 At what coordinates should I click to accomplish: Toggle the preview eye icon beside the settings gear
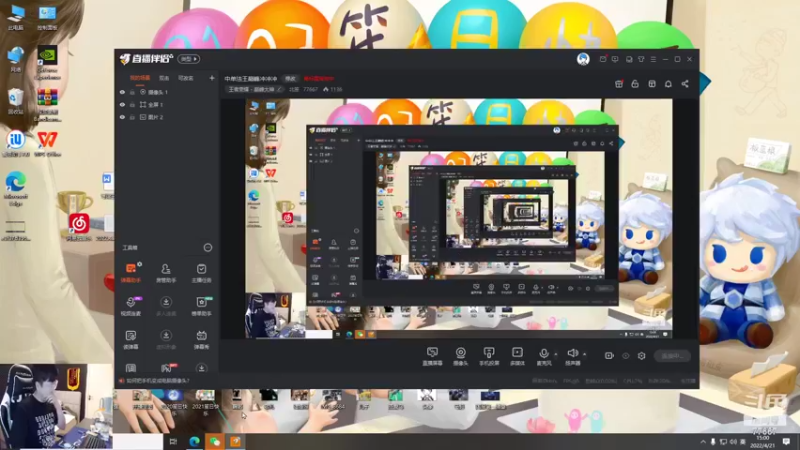[626, 356]
